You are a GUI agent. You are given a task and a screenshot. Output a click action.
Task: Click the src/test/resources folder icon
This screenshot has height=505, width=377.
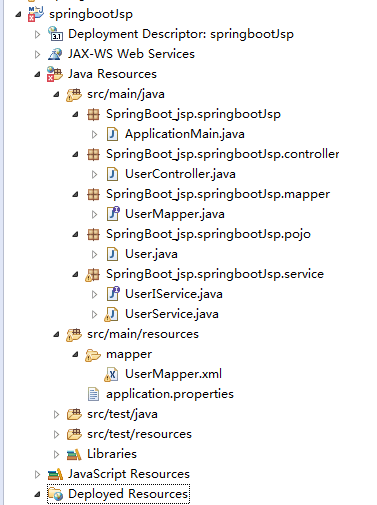74,434
